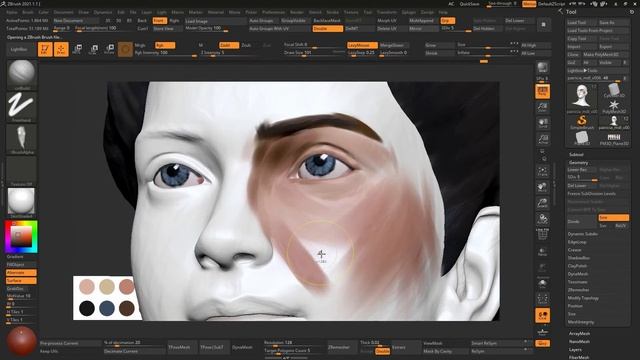The image size is (640, 360).
Task: Click the right-shelf Rotate view icon
Action: click(x=542, y=219)
